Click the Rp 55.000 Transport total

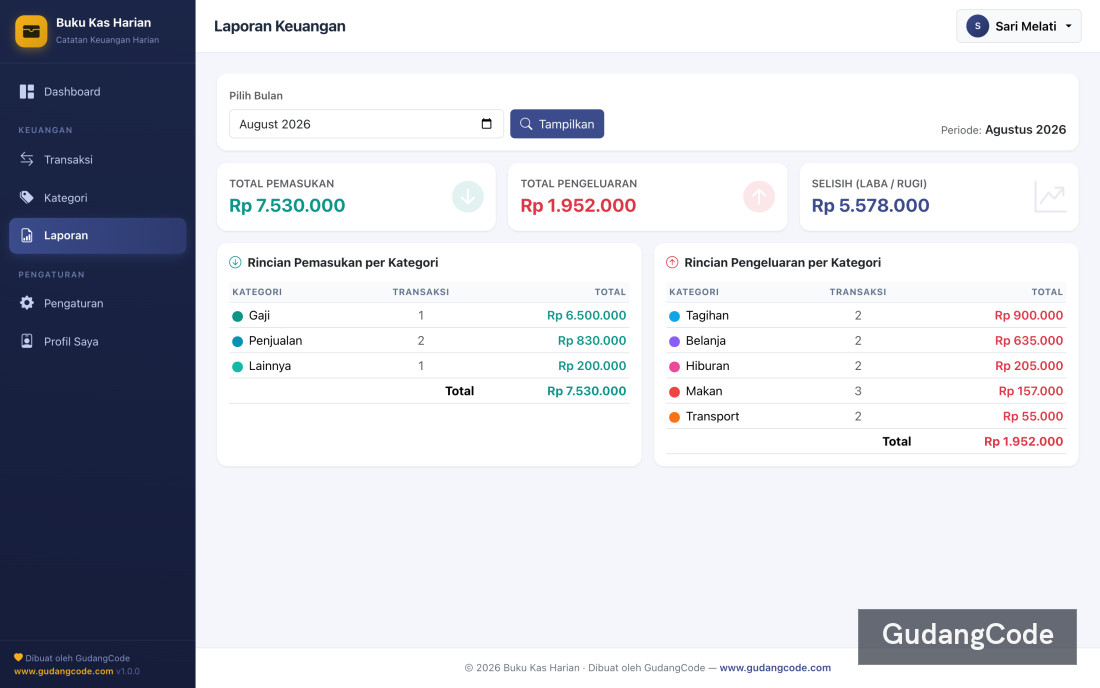point(1033,417)
